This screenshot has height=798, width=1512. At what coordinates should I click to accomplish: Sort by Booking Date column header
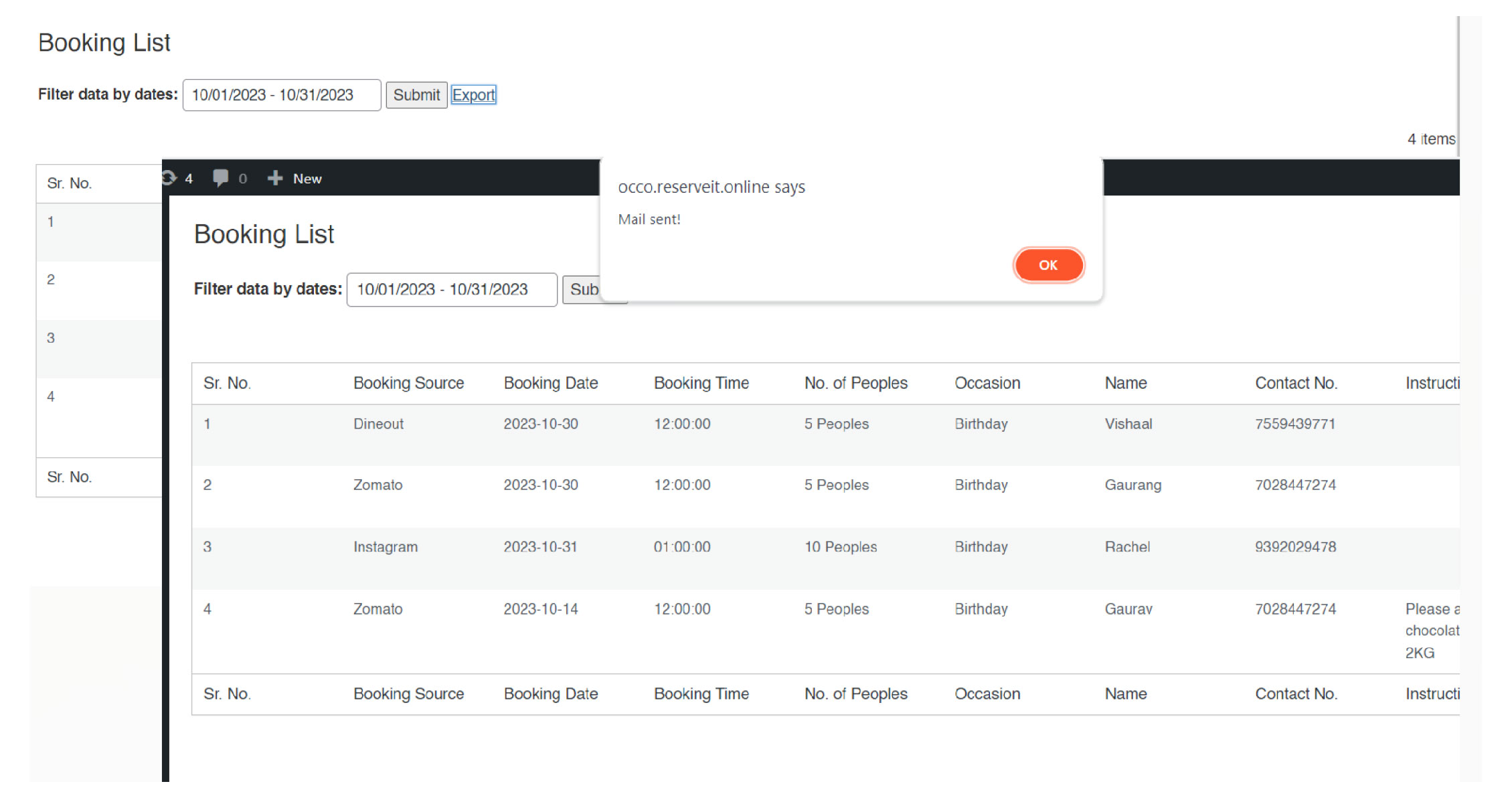(550, 383)
